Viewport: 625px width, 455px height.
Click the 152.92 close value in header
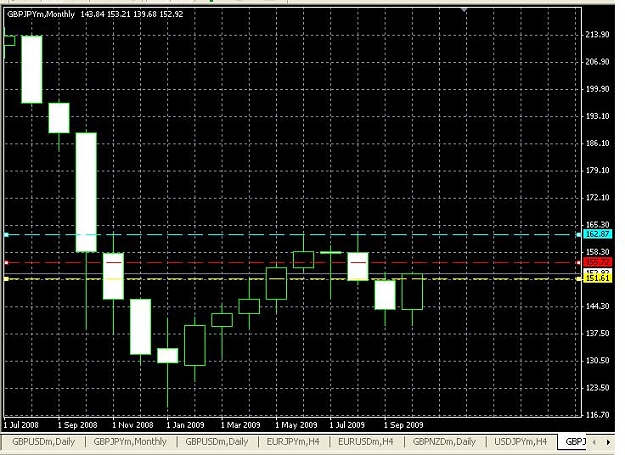tap(171, 14)
